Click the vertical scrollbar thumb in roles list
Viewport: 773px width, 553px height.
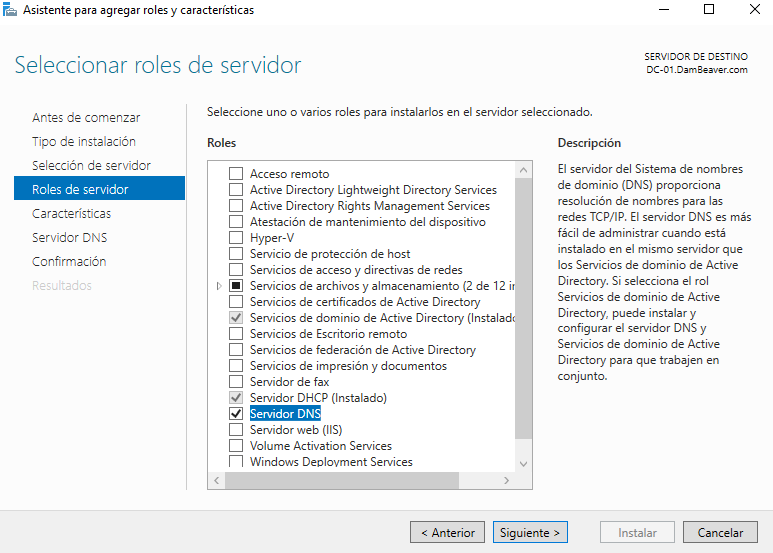(524, 308)
